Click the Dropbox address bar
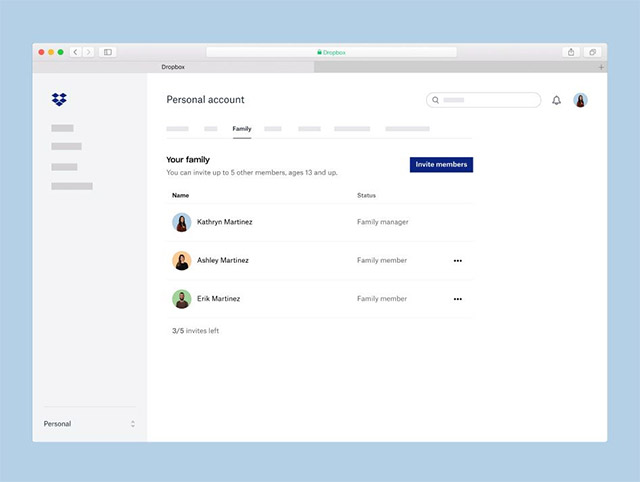 click(331, 52)
